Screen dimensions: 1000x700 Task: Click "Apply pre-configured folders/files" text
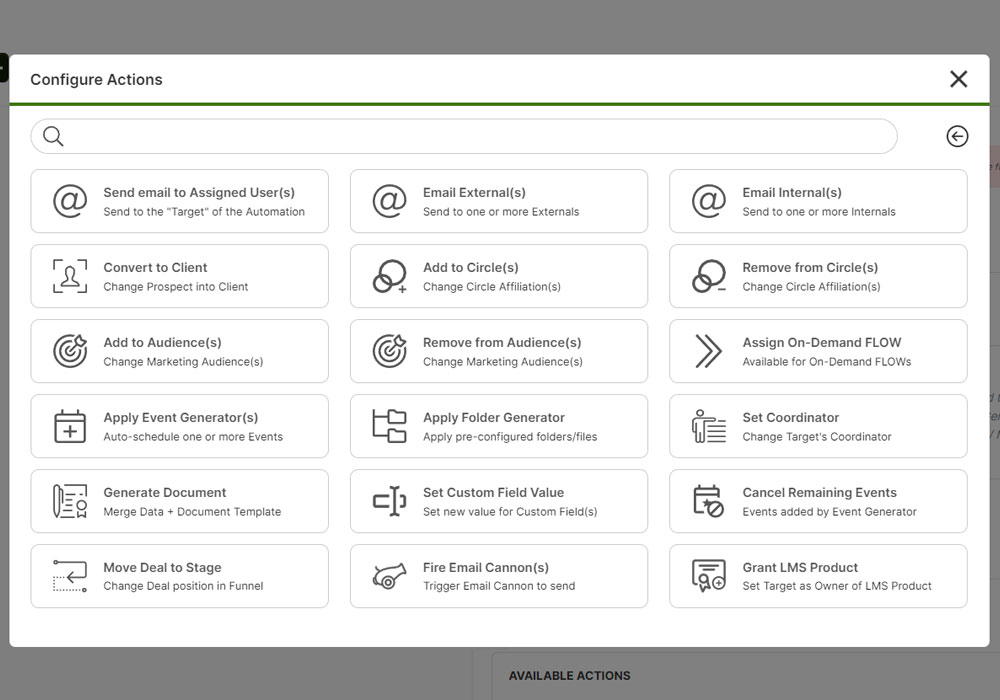[510, 437]
